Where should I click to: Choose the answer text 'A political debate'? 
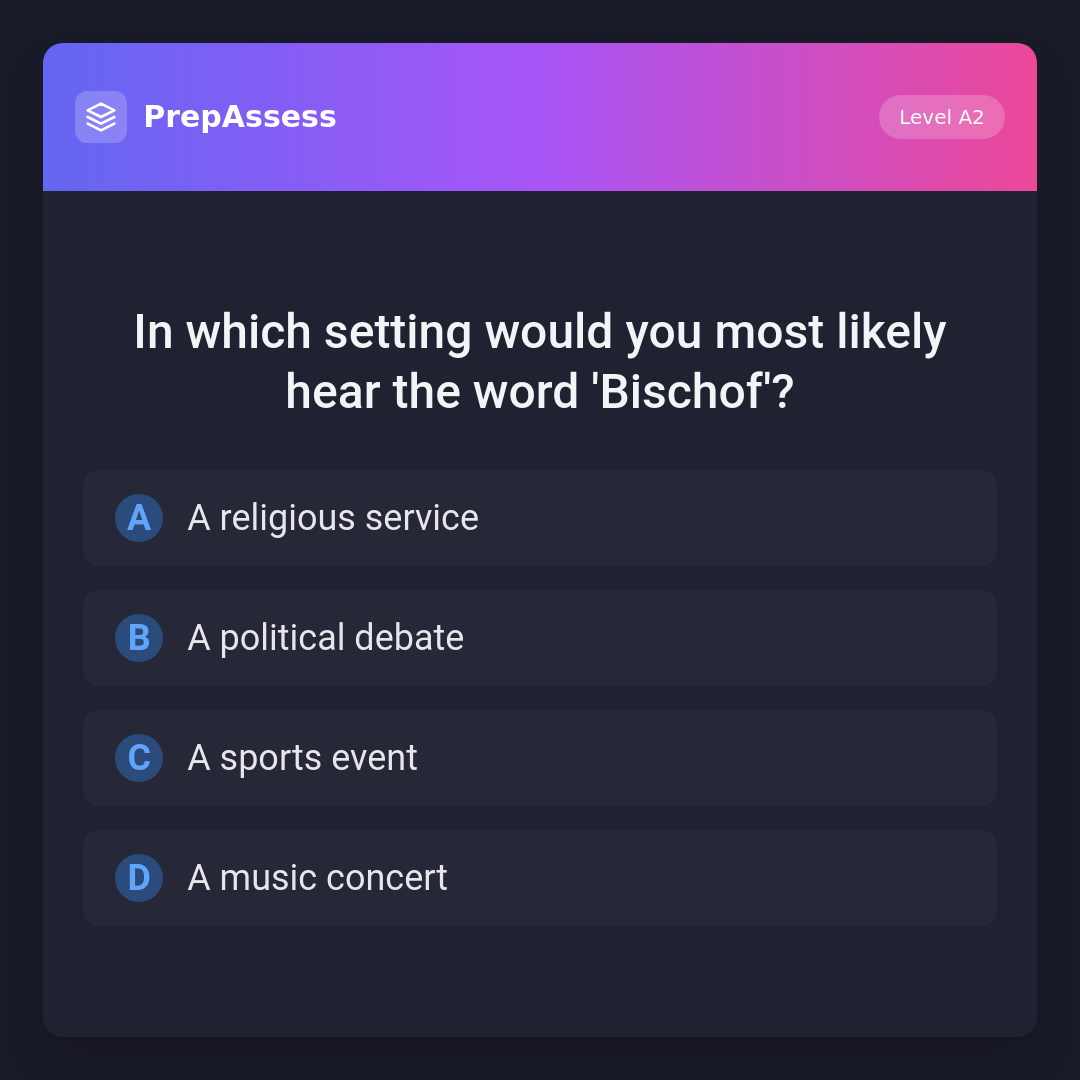coord(326,638)
